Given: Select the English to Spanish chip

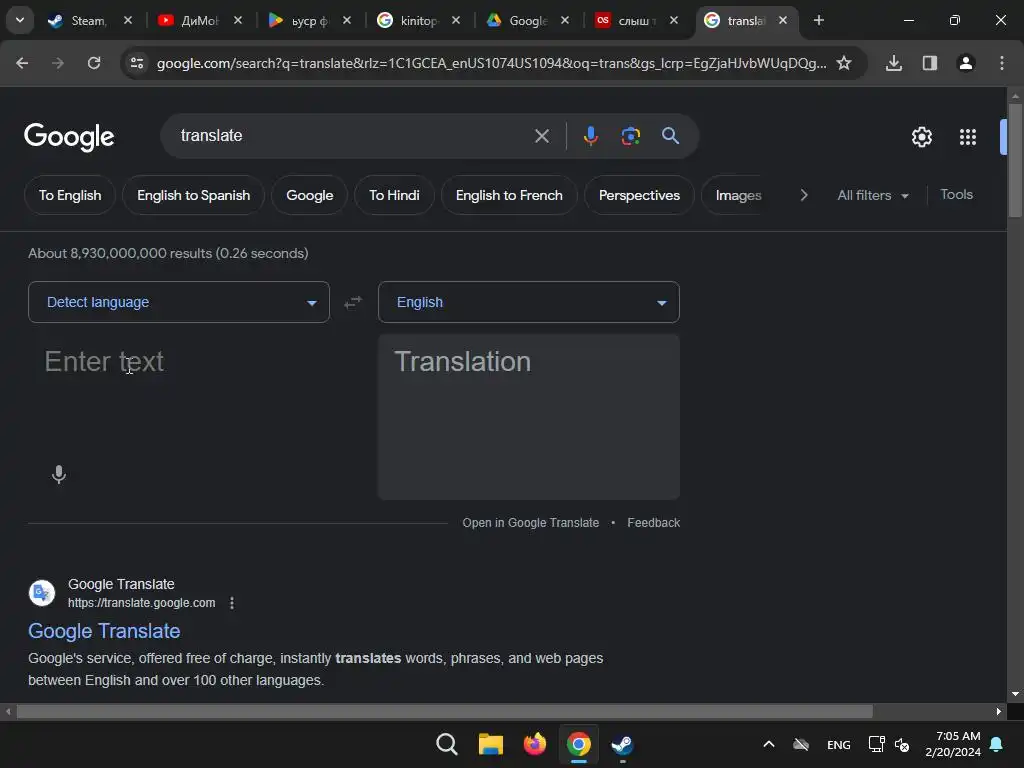Looking at the screenshot, I should (193, 195).
